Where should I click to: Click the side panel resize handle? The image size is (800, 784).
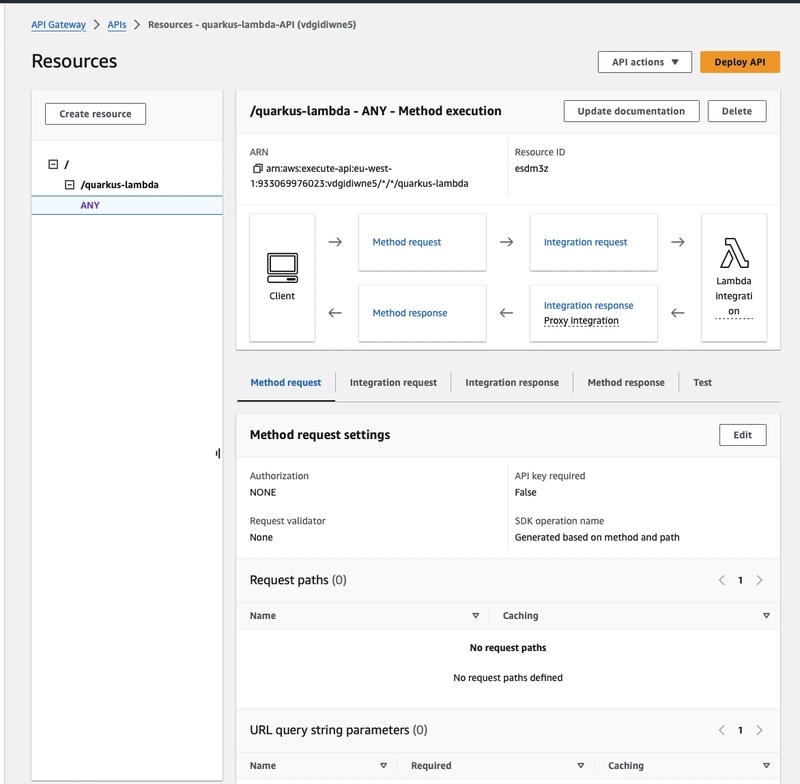tap(218, 453)
